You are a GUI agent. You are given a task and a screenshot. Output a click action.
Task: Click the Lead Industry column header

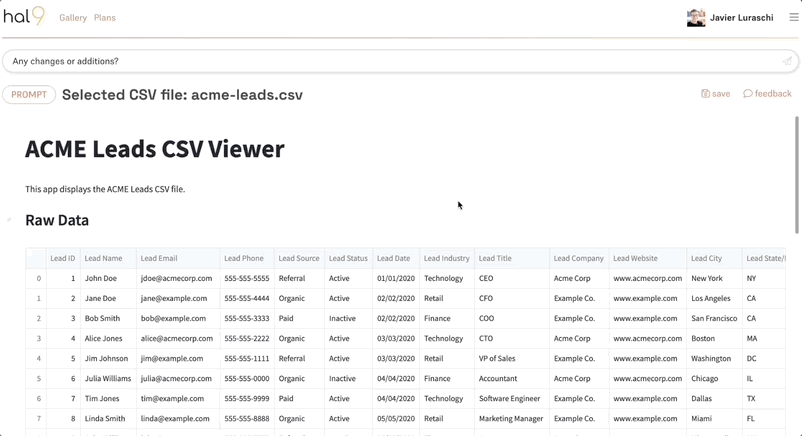pyautogui.click(x=446, y=258)
